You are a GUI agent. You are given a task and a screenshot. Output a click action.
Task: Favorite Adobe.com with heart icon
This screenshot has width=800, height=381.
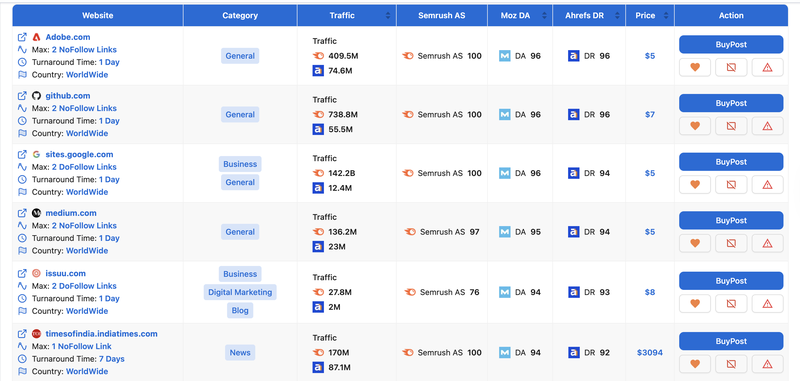click(694, 67)
